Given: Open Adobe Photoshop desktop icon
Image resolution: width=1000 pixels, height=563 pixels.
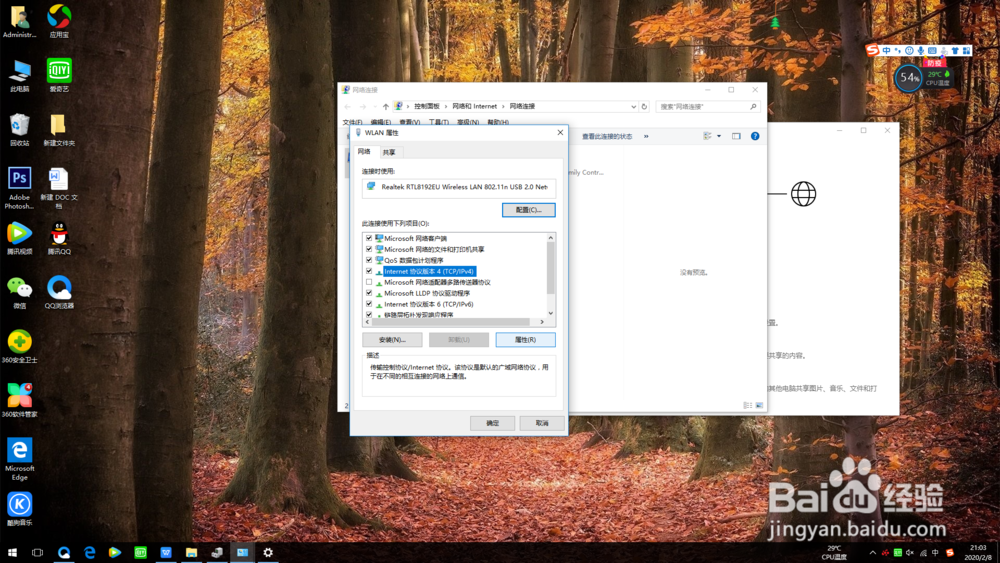Looking at the screenshot, I should (20, 188).
